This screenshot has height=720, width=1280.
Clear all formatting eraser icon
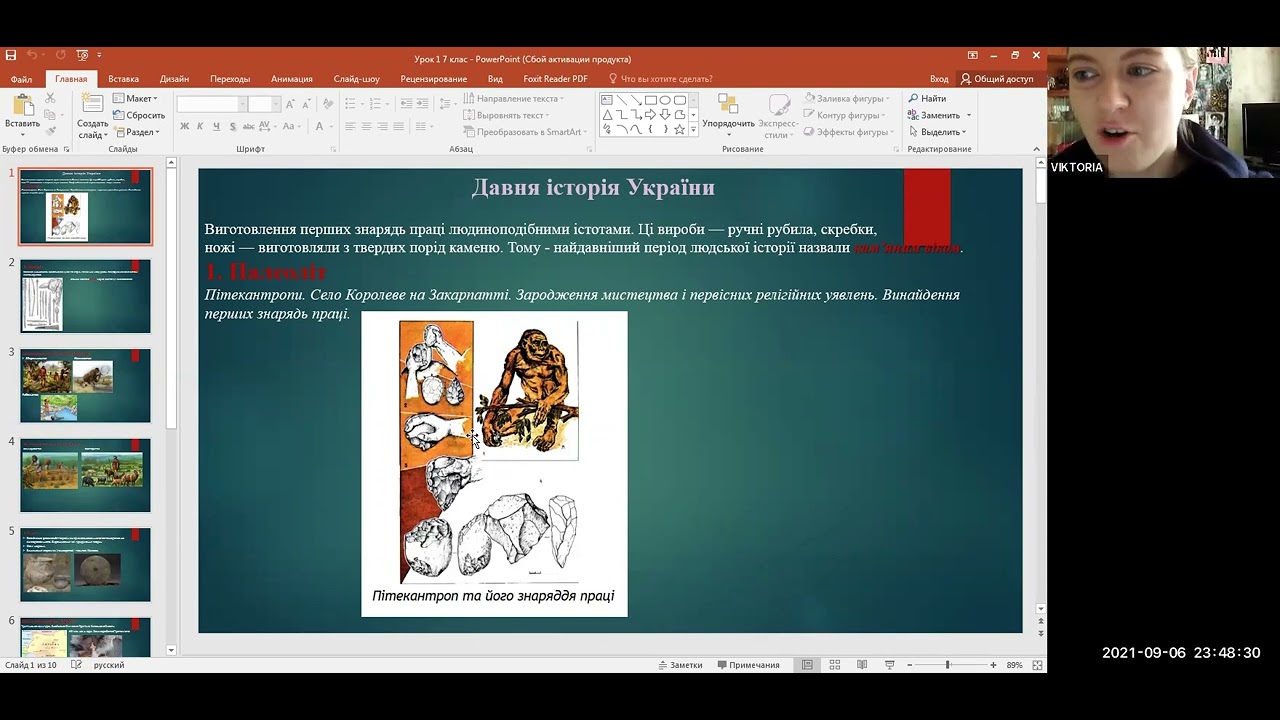click(x=328, y=104)
